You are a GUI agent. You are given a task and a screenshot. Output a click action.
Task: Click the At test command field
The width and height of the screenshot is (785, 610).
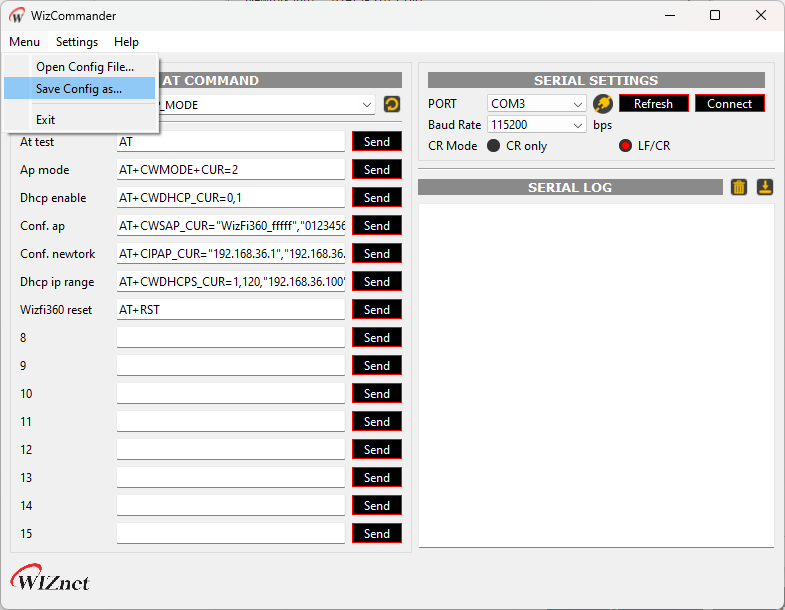[x=231, y=142]
